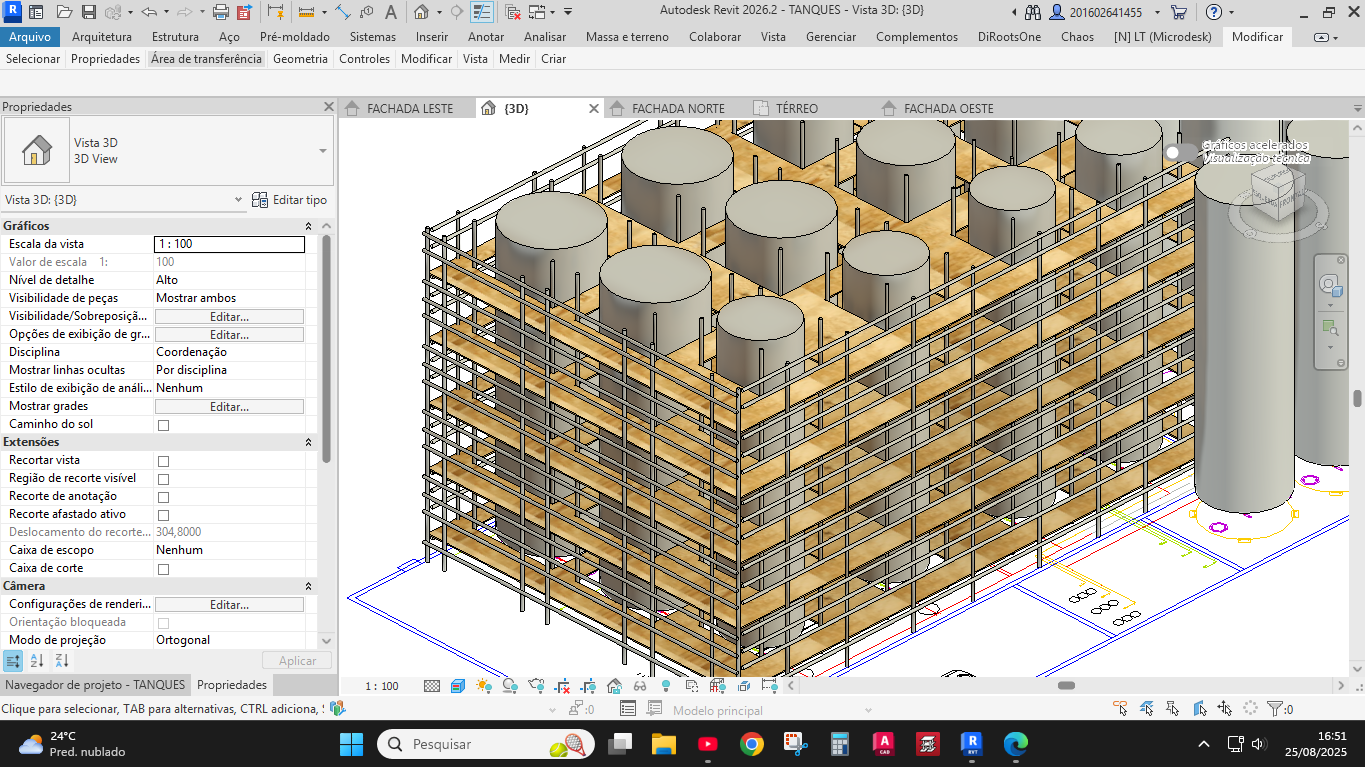Collapse the Câmera properties section

point(308,586)
